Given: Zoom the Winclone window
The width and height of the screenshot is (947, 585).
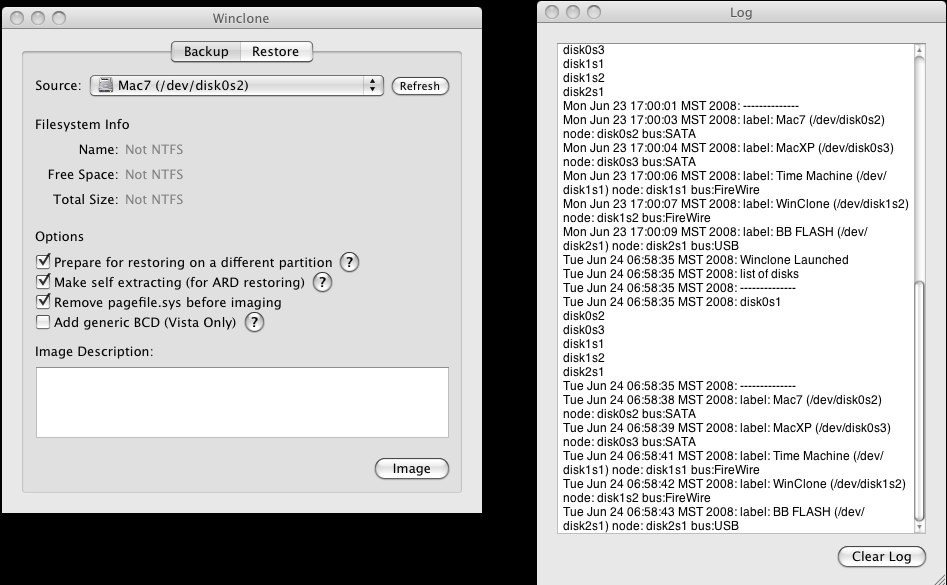Looking at the screenshot, I should [x=59, y=18].
